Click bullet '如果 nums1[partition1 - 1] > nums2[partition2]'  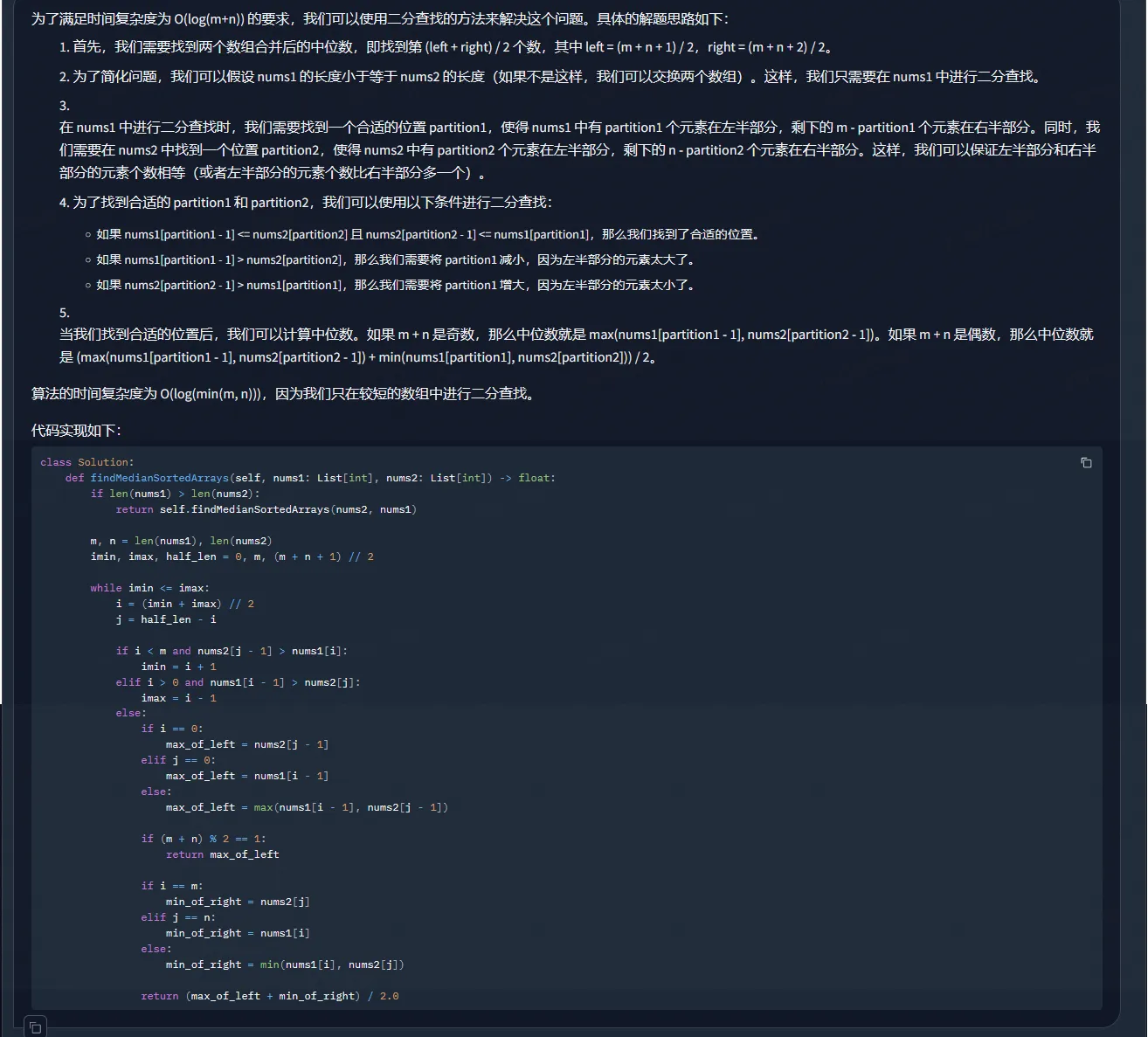coord(396,259)
